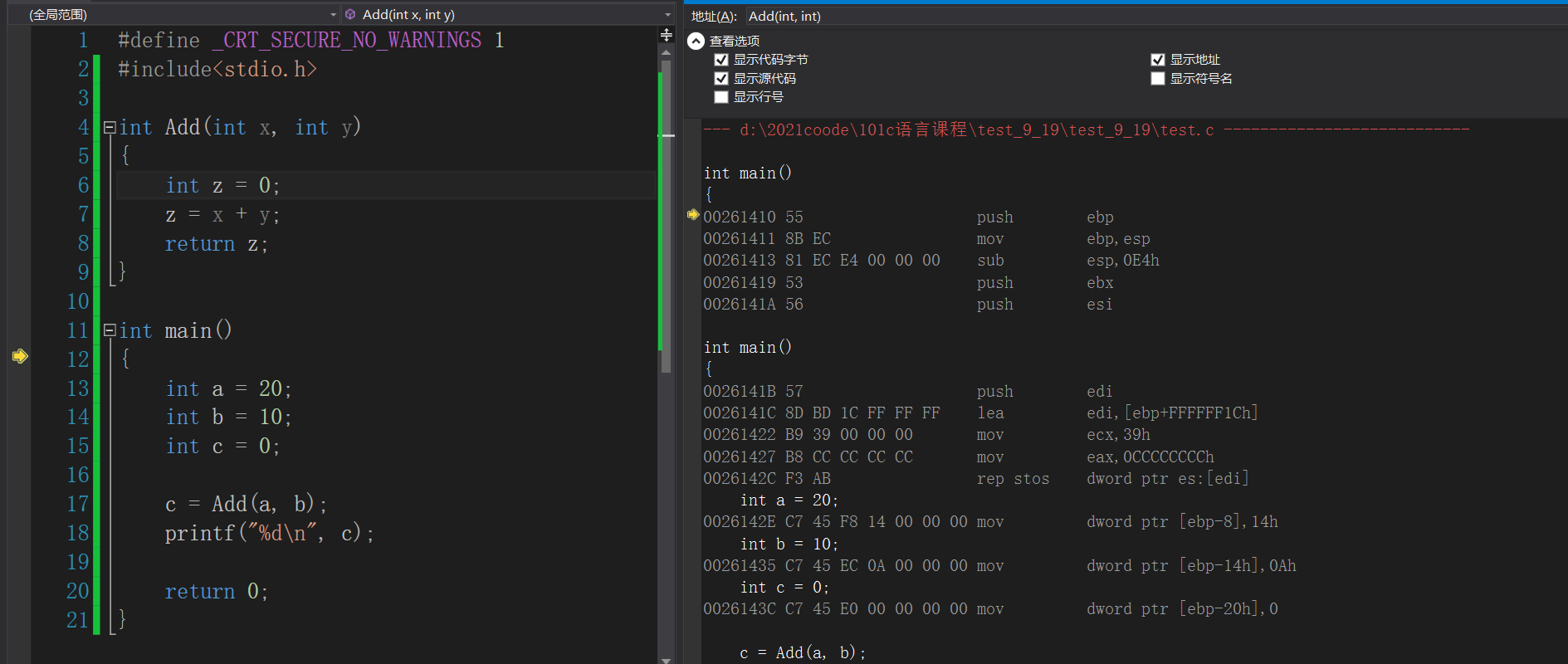This screenshot has height=664, width=1568.
Task: Click the 'lea edi,[ebp+FFFFFF1Ch]' row
Action: 980,413
